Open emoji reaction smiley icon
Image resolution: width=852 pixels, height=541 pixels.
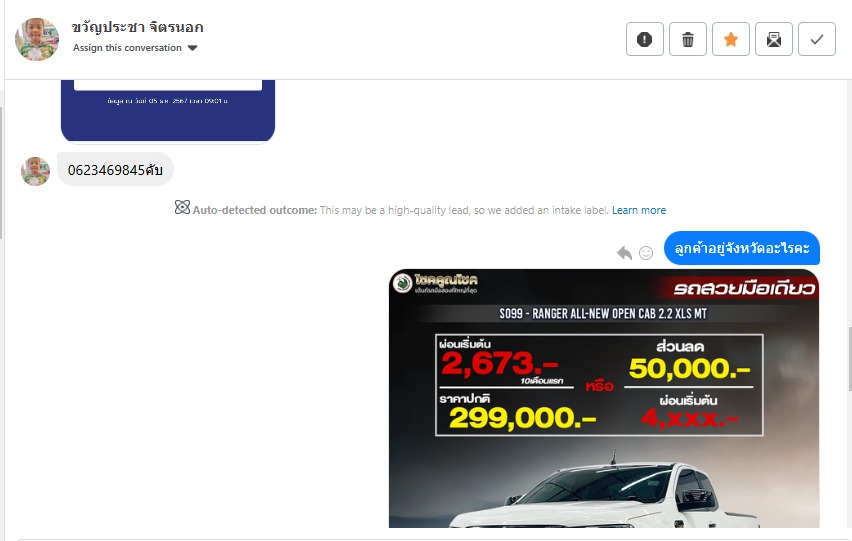click(646, 253)
